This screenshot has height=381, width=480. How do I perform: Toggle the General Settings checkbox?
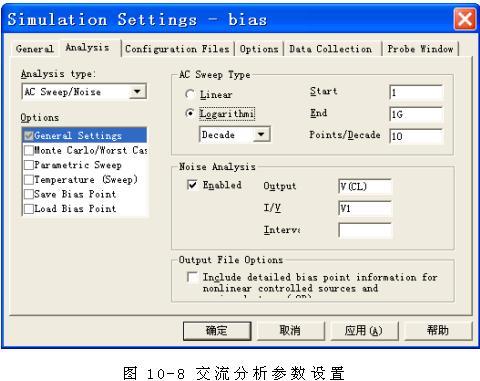click(x=29, y=136)
